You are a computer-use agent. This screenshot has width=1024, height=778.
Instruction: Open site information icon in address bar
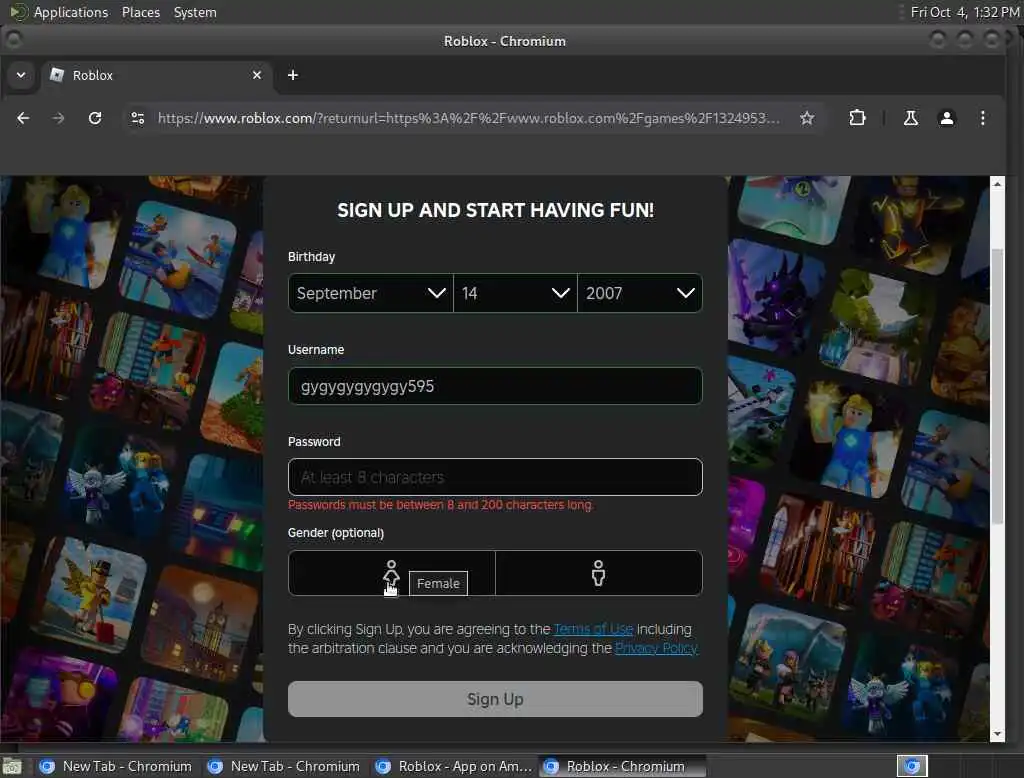[138, 118]
